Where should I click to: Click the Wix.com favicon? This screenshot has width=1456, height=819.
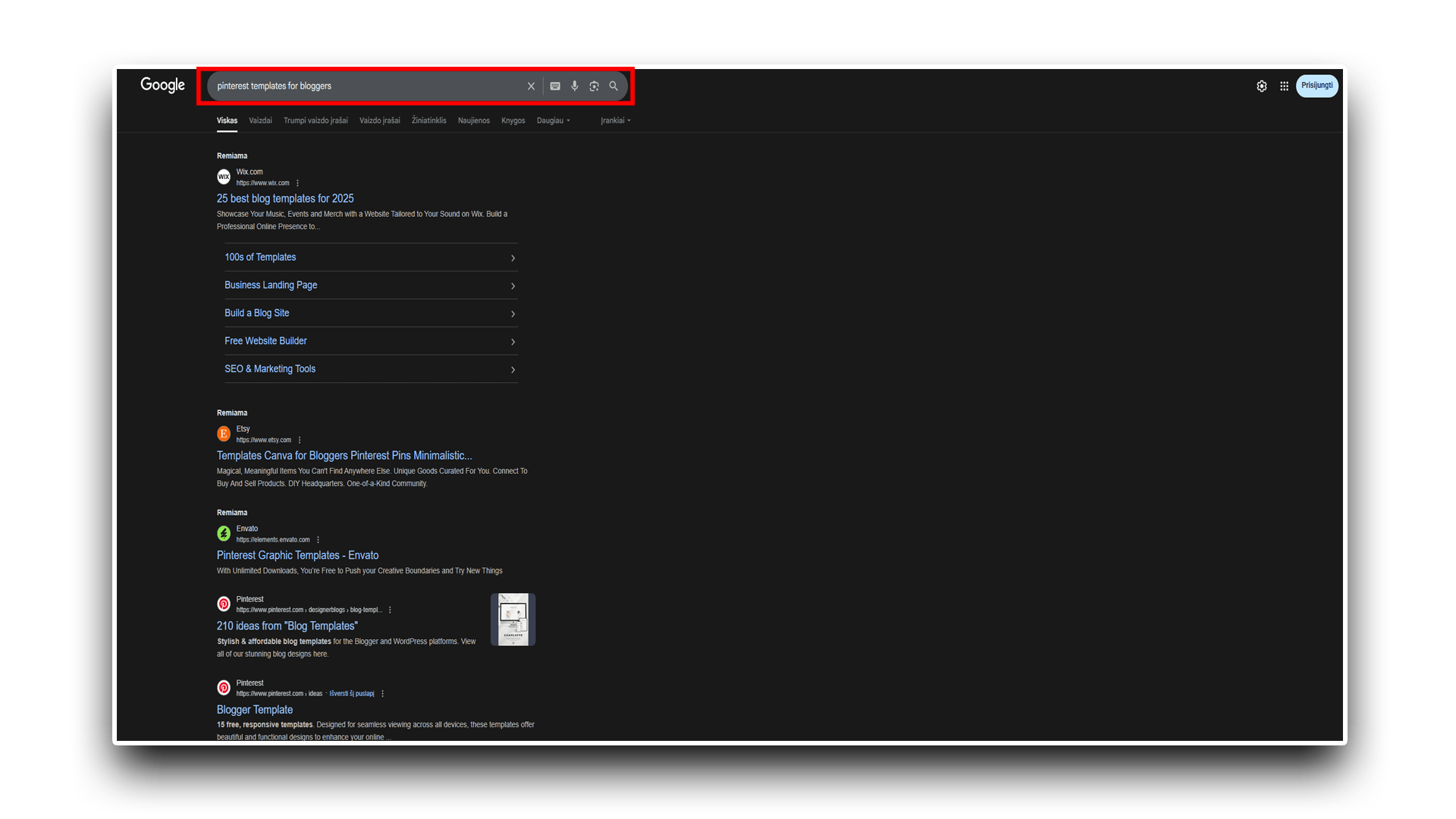(x=224, y=176)
